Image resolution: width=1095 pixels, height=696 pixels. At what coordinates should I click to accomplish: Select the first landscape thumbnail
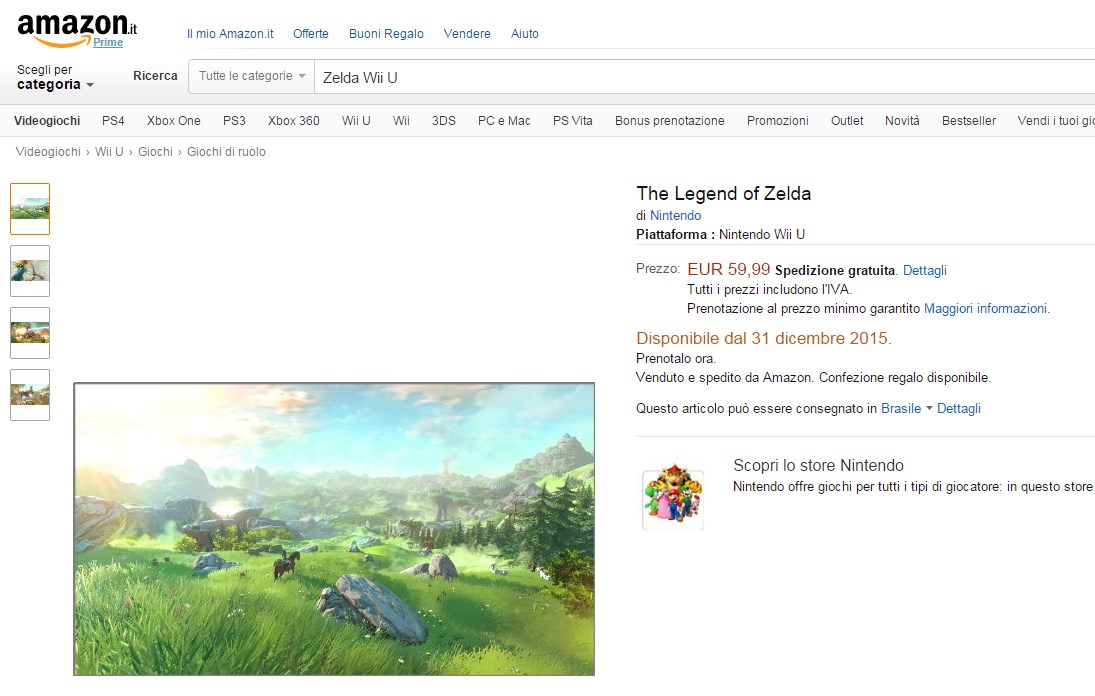pyautogui.click(x=30, y=209)
